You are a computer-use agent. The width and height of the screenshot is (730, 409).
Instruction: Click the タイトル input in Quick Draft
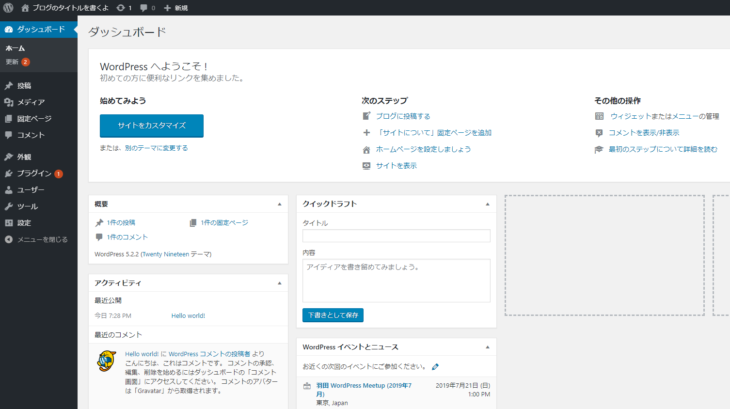[x=396, y=236]
